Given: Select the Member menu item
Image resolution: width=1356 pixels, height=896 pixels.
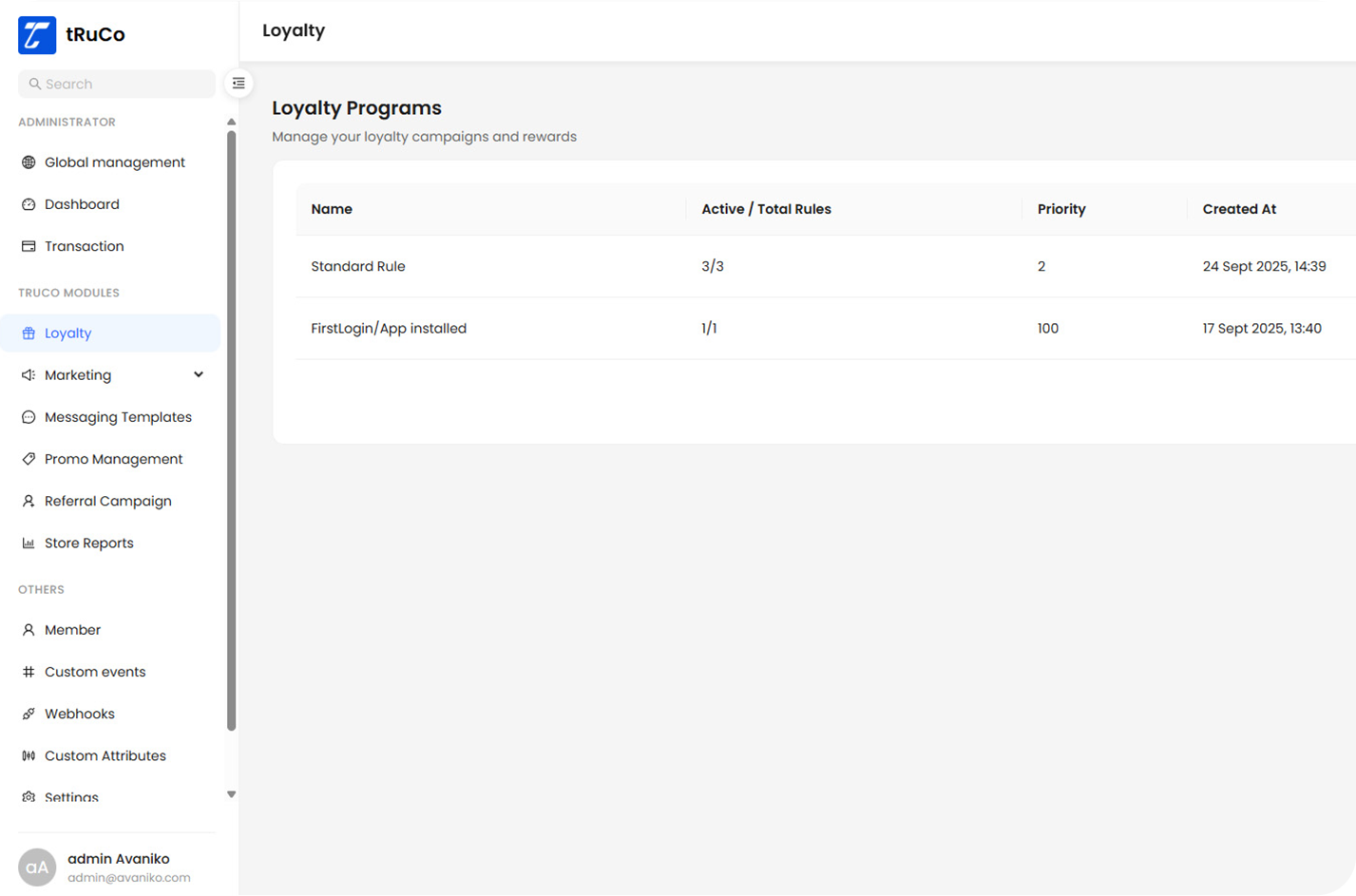Looking at the screenshot, I should 72,629.
